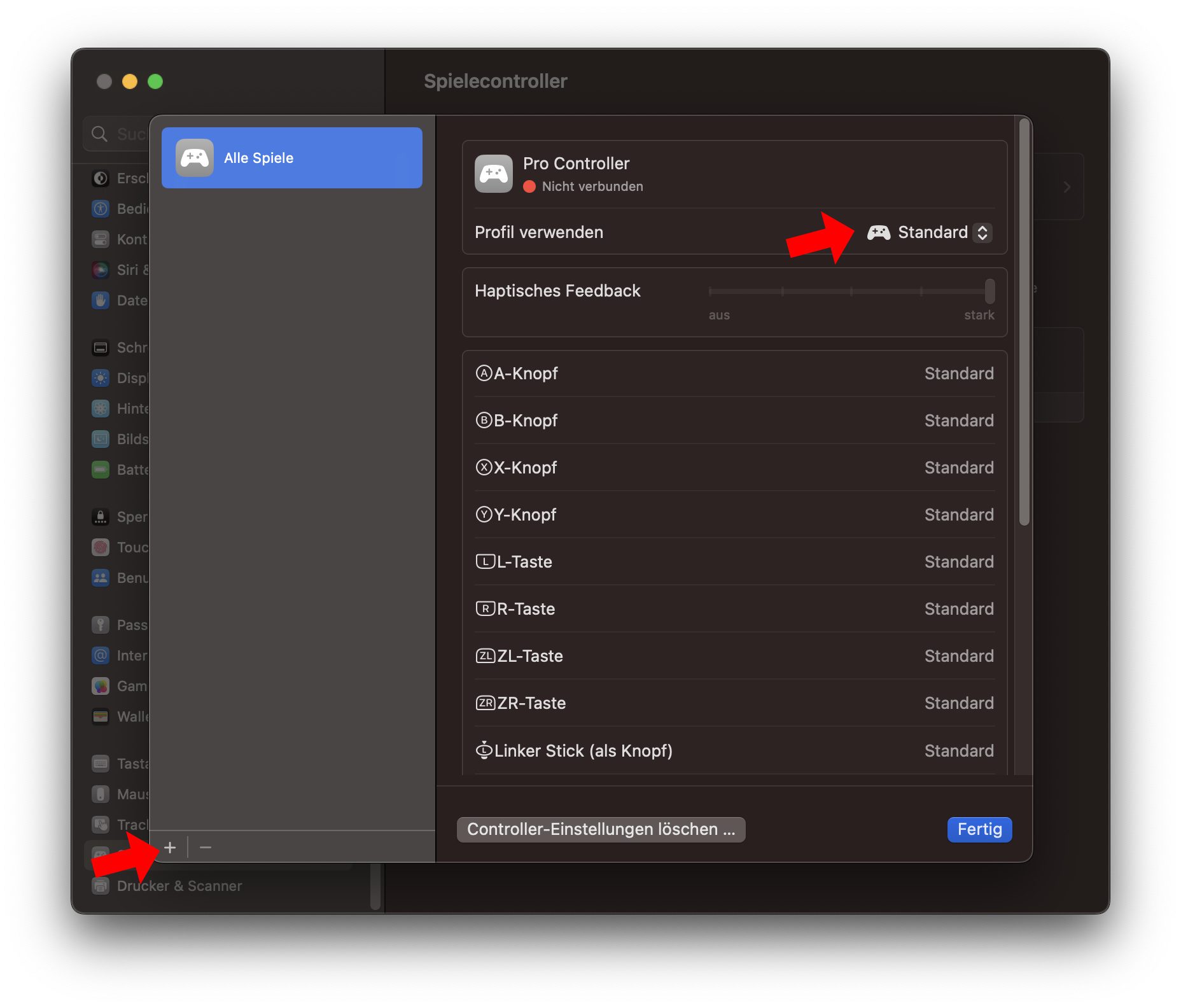Click the X button glyph icon
The height and width of the screenshot is (1008, 1181).
[x=484, y=468]
